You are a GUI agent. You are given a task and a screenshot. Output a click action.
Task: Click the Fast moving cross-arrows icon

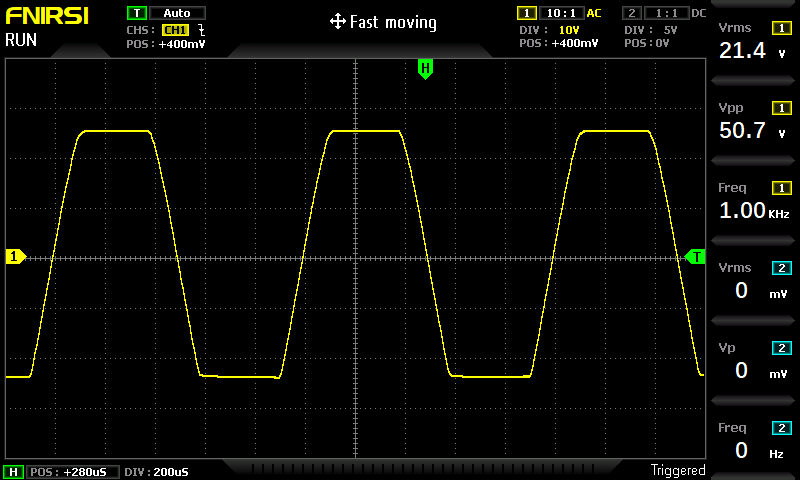click(338, 22)
